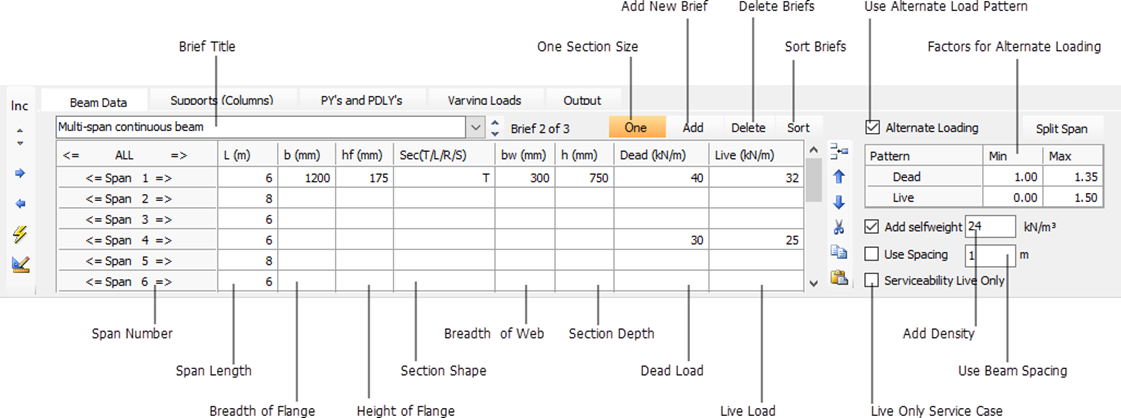Click Live pattern Min factor 0.00
1121x418 pixels.
pos(1012,198)
